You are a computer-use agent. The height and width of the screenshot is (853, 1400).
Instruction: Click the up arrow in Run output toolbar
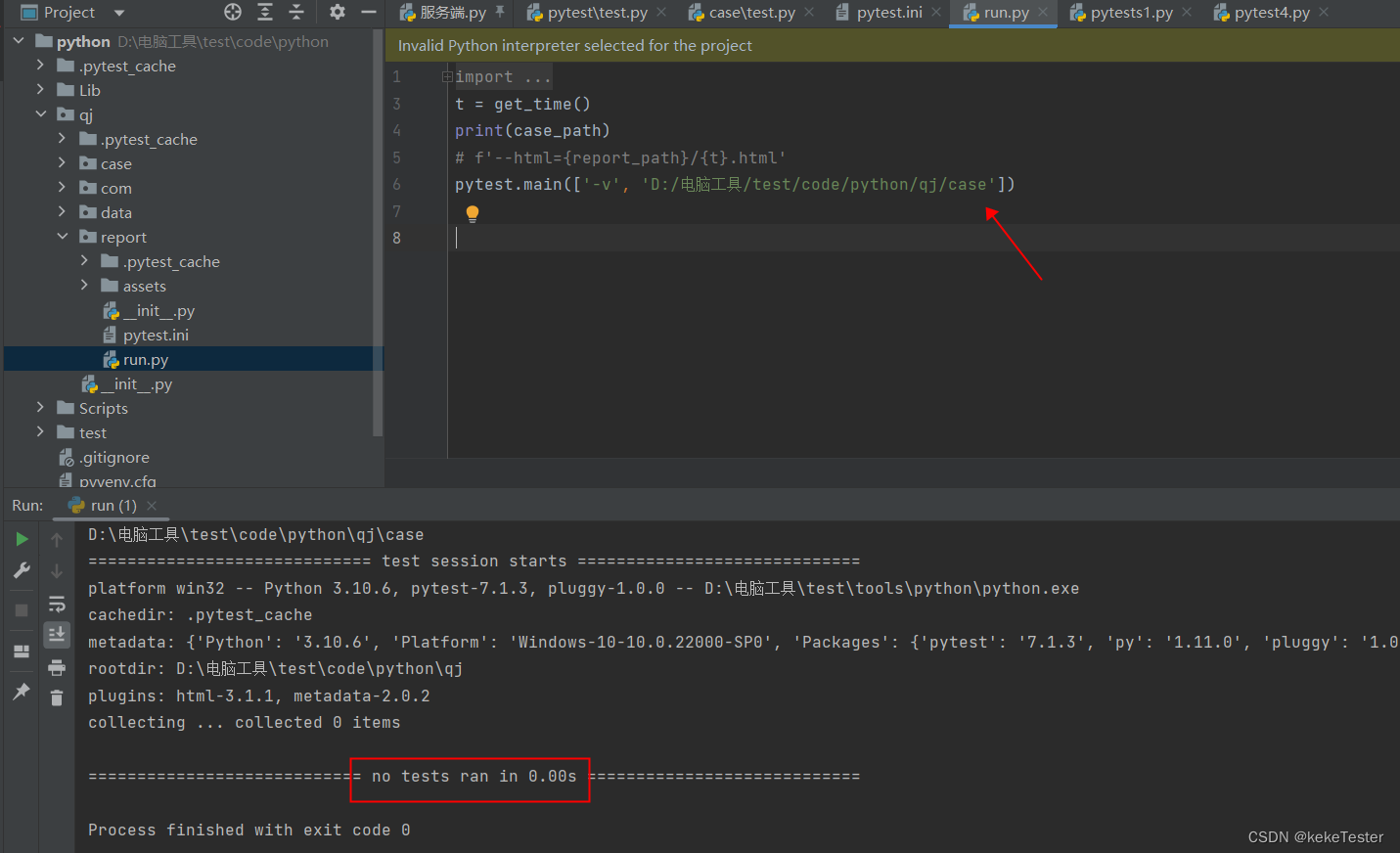point(57,539)
